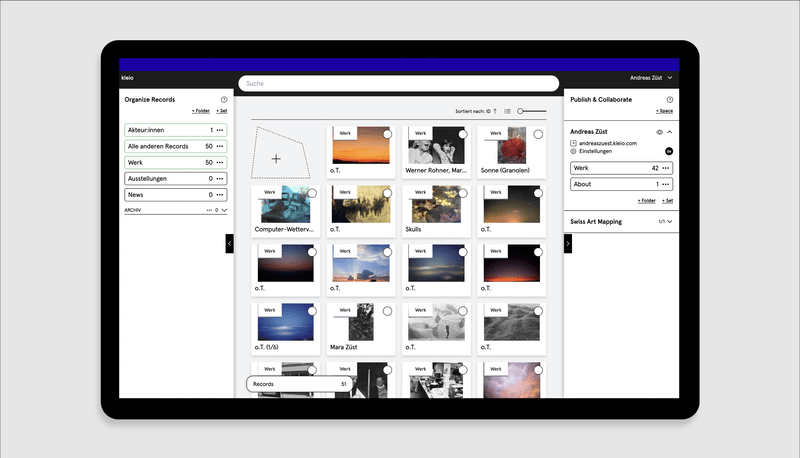Expand the Swiss Art Mapping section

coord(669,221)
